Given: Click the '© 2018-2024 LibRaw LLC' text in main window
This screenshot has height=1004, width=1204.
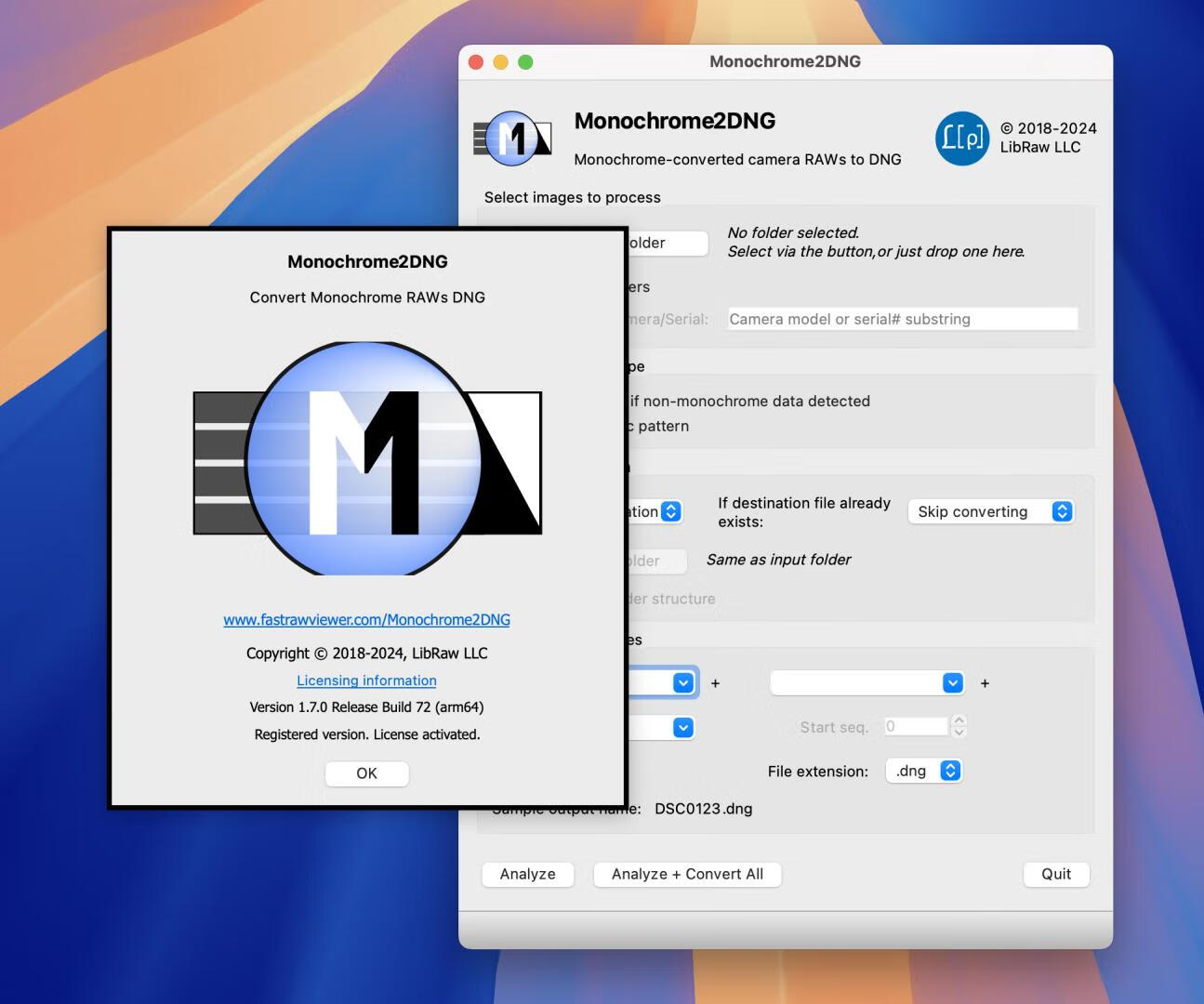Looking at the screenshot, I should [1048, 138].
